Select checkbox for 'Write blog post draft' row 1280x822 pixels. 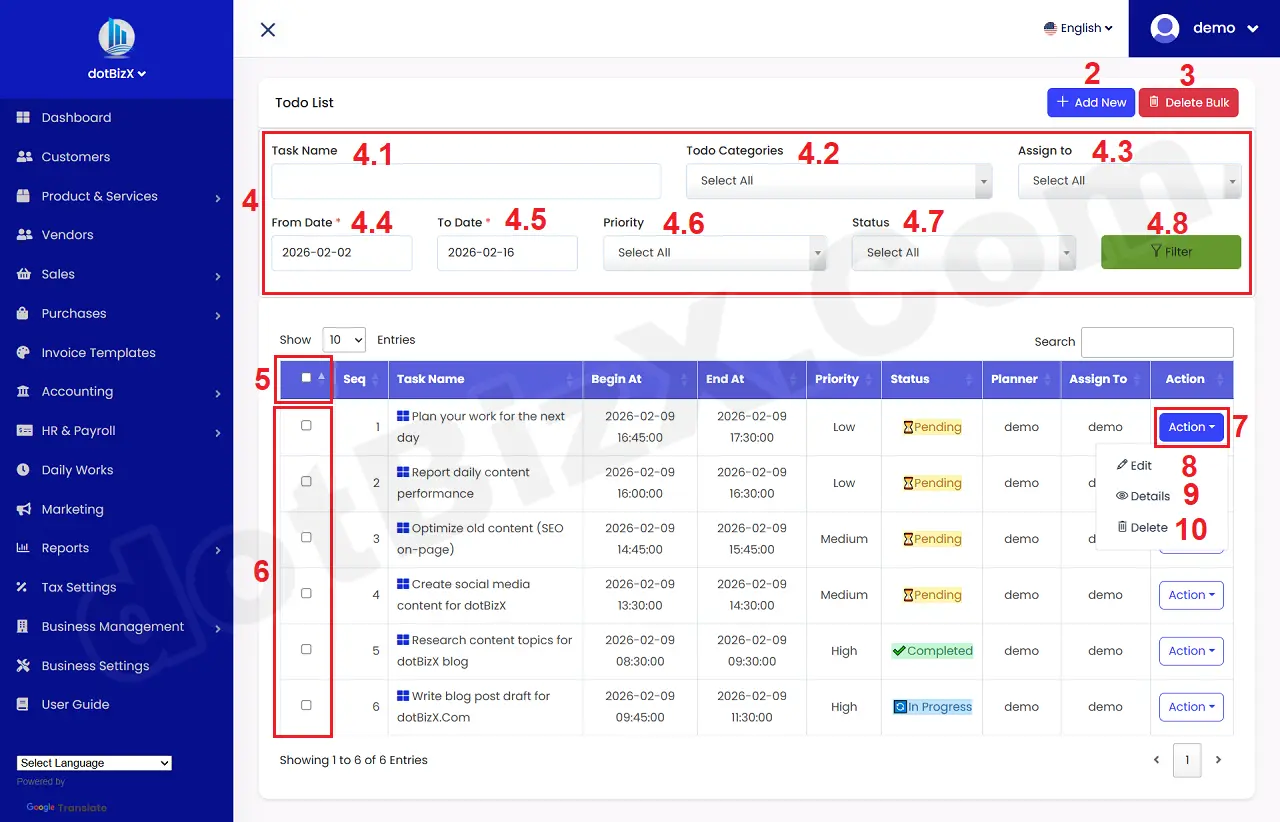click(x=306, y=706)
